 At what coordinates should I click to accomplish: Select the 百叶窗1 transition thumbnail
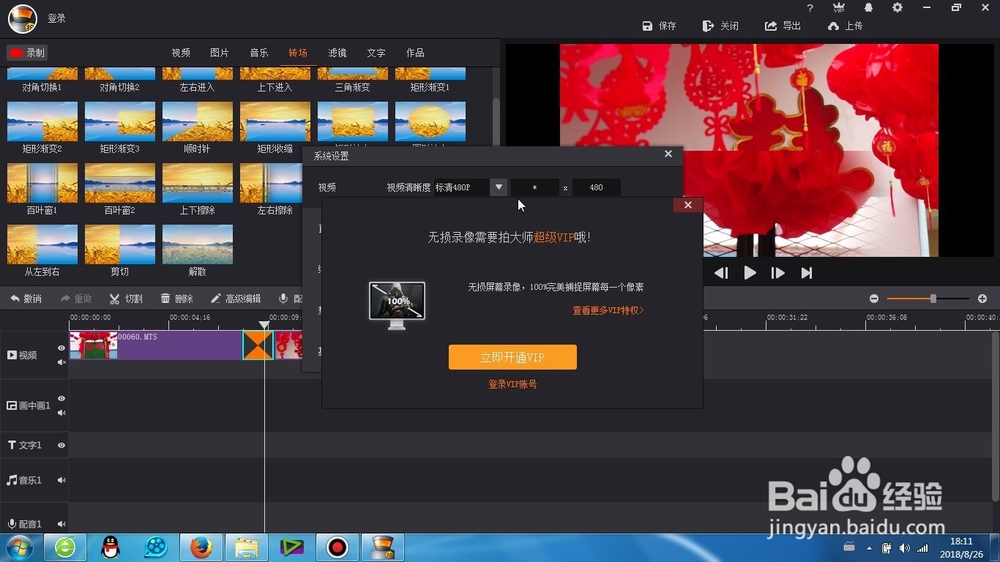pos(42,182)
